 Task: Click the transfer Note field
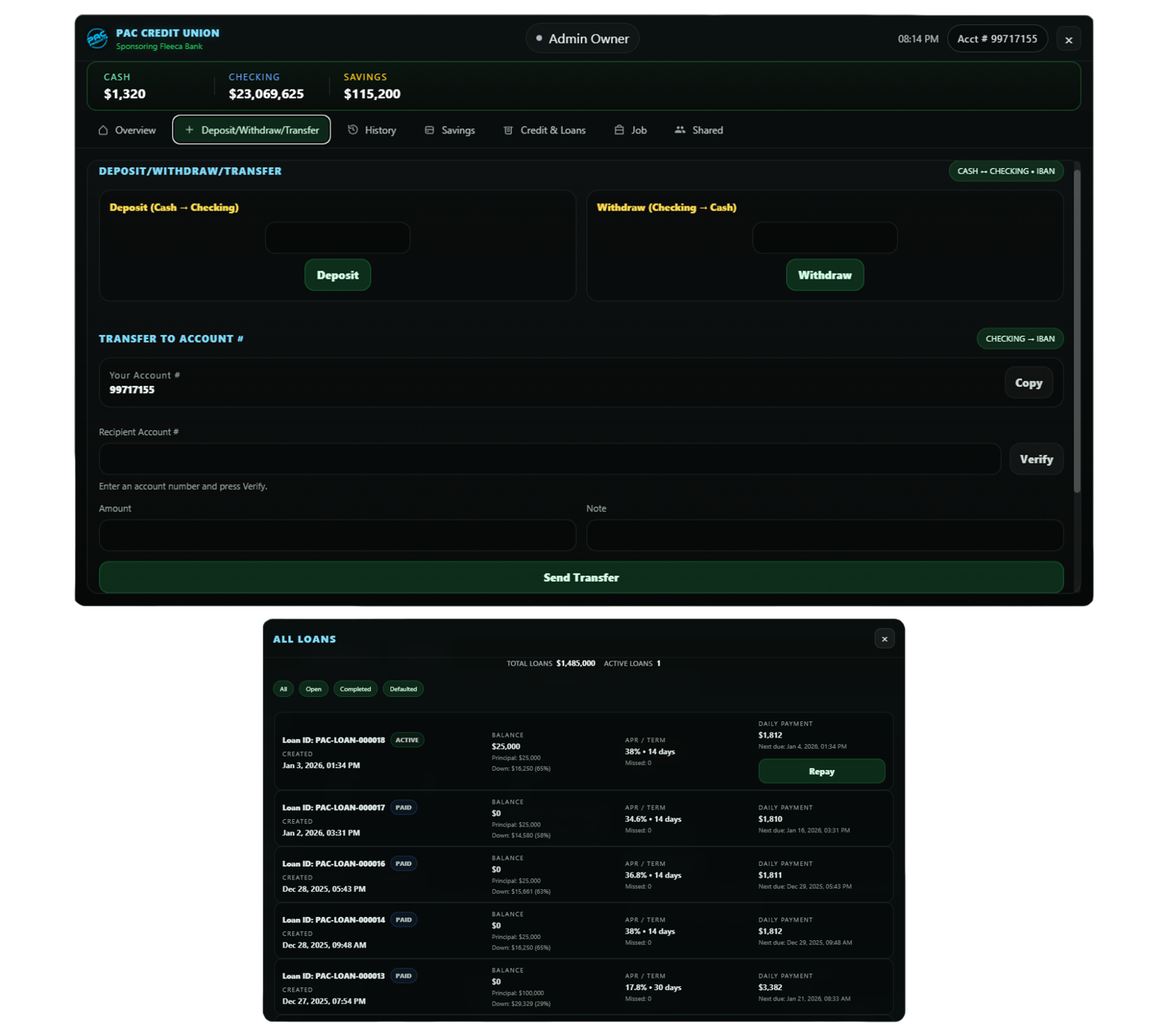click(x=825, y=535)
